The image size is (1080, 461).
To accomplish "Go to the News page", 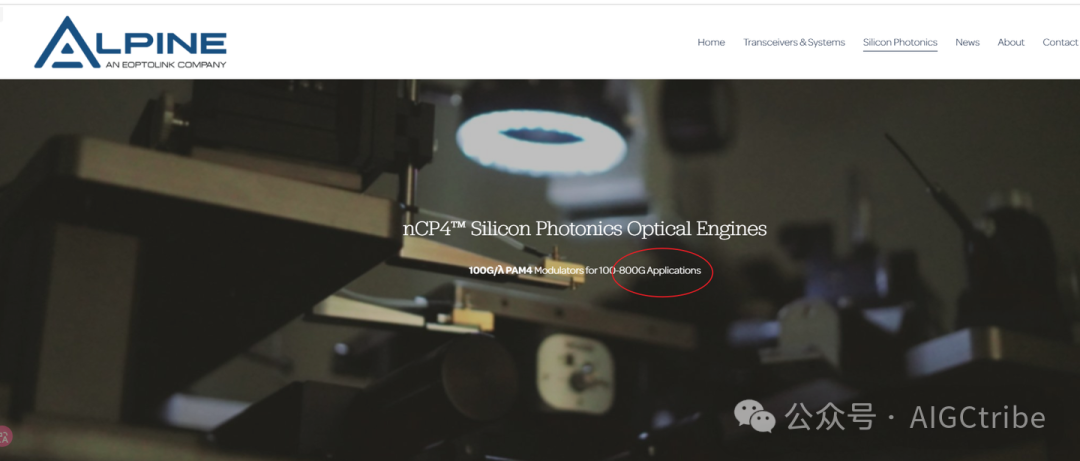I will pos(967,43).
